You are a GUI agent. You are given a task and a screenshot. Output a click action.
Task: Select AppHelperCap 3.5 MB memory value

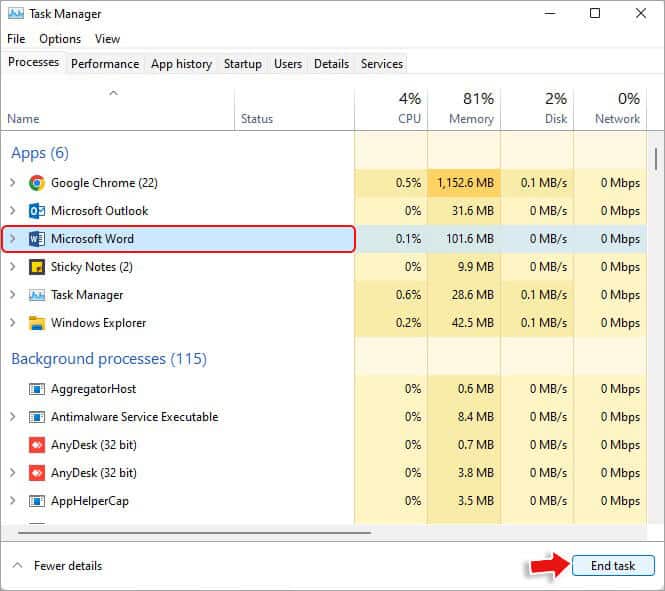(475, 501)
